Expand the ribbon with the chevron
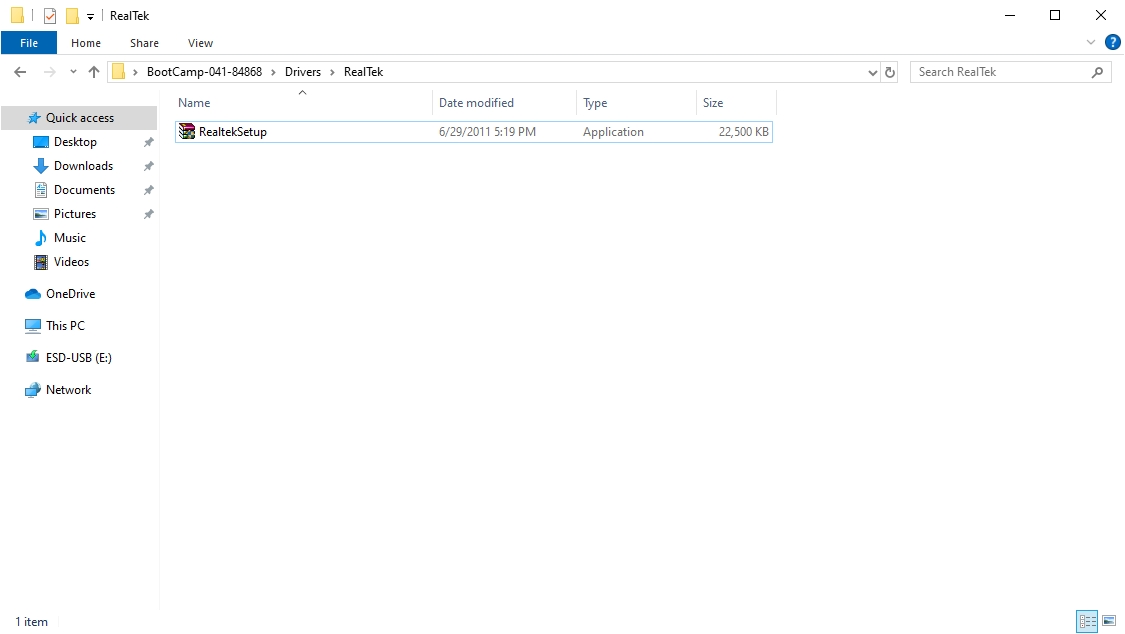The width and height of the screenshot is (1125, 634). coord(1091,42)
